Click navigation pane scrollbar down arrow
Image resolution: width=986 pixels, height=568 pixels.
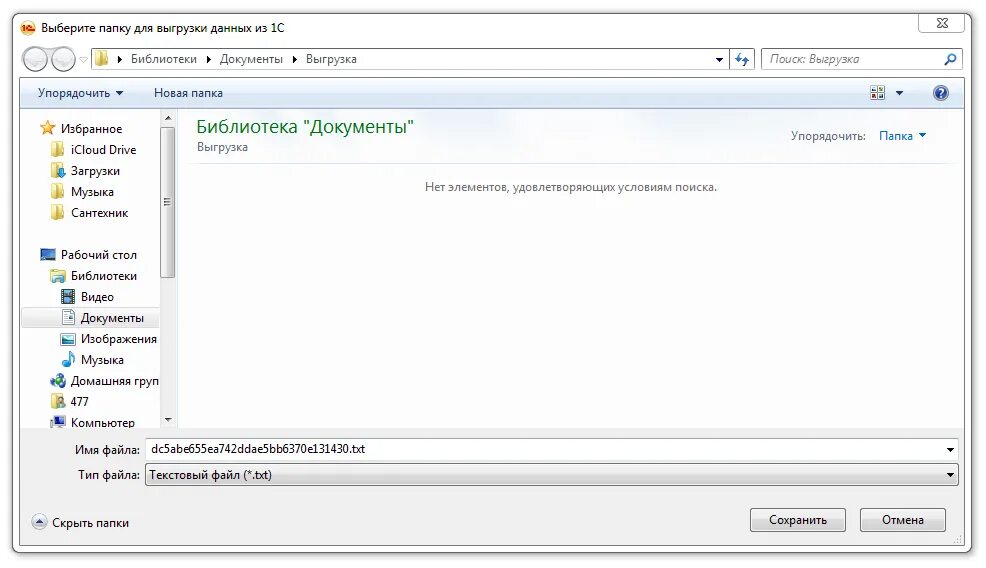pyautogui.click(x=168, y=420)
